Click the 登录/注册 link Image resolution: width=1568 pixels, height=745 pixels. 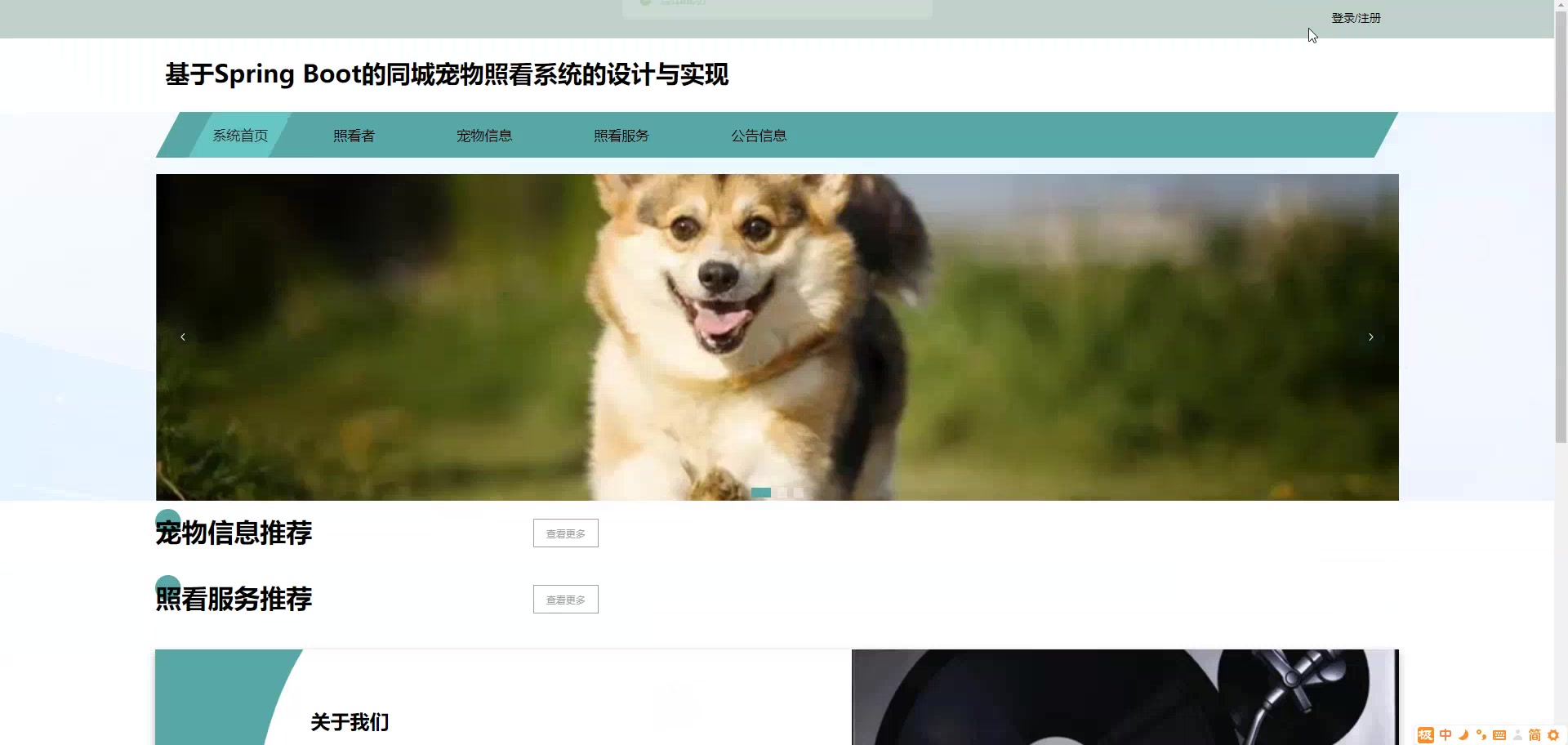(1356, 18)
